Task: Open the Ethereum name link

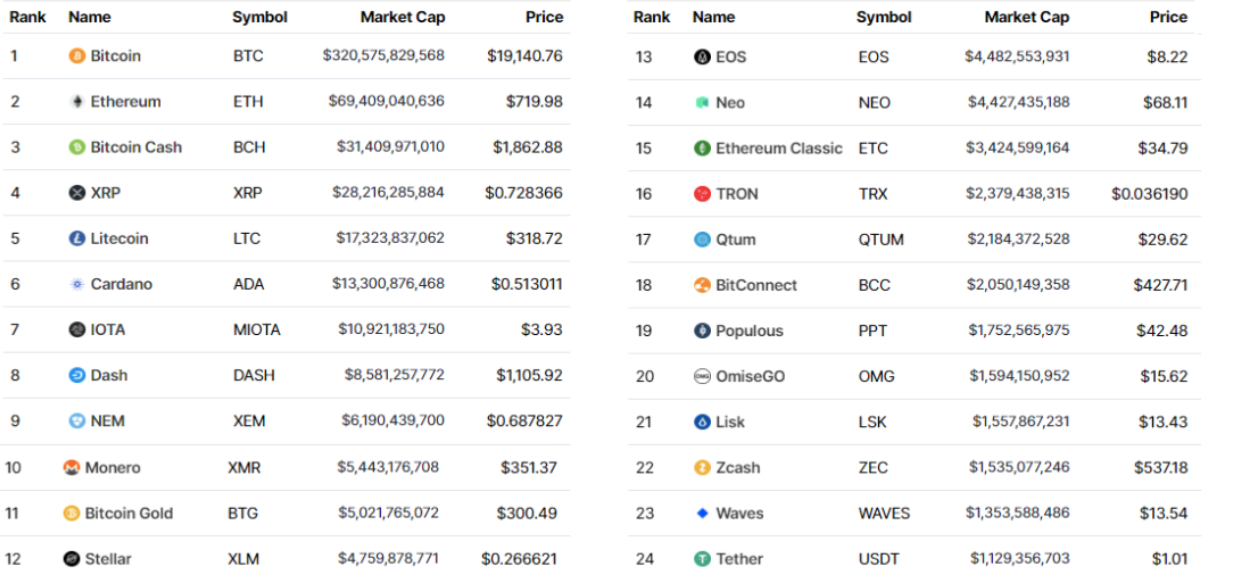Action: coord(126,102)
